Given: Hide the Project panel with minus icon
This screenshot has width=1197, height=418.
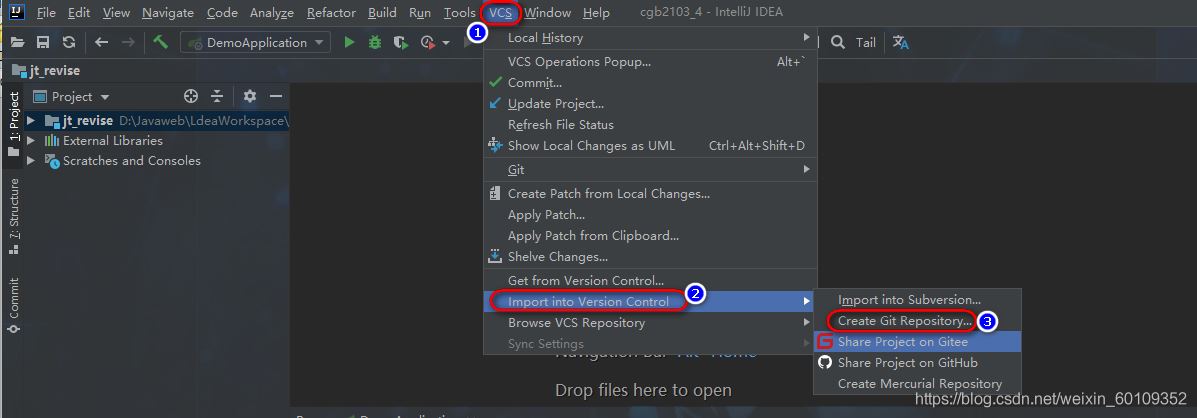Looking at the screenshot, I should [276, 96].
